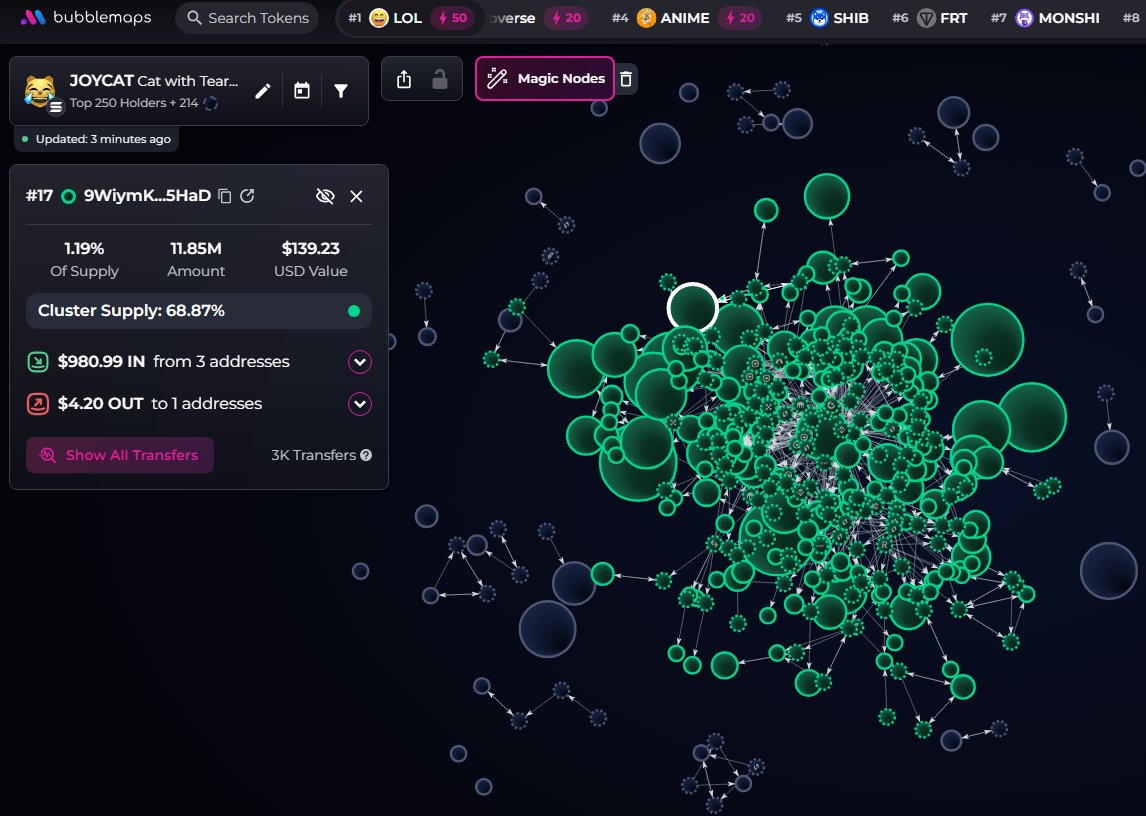The width and height of the screenshot is (1146, 816).
Task: Hide this address with the crossed-eye icon
Action: tap(324, 196)
